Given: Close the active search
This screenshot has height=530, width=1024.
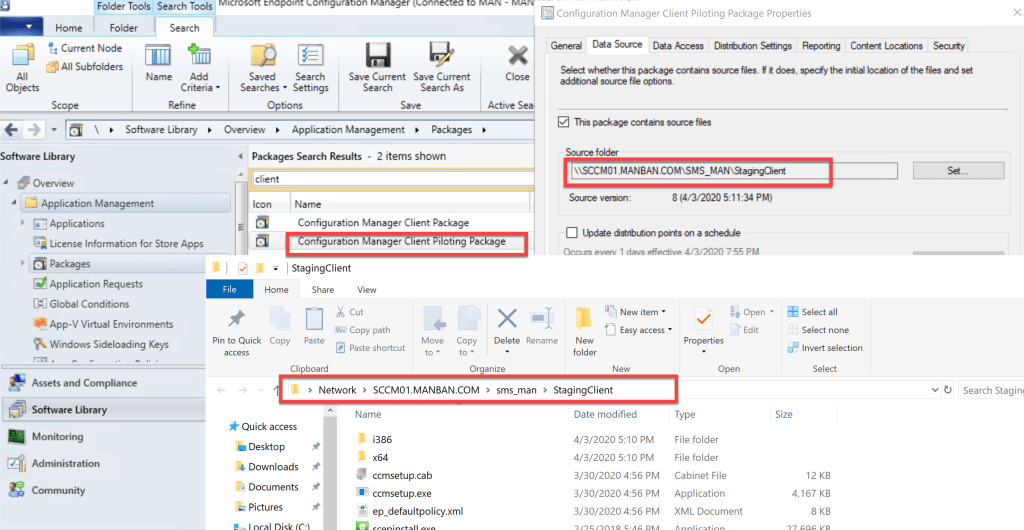Looking at the screenshot, I should coord(517,63).
